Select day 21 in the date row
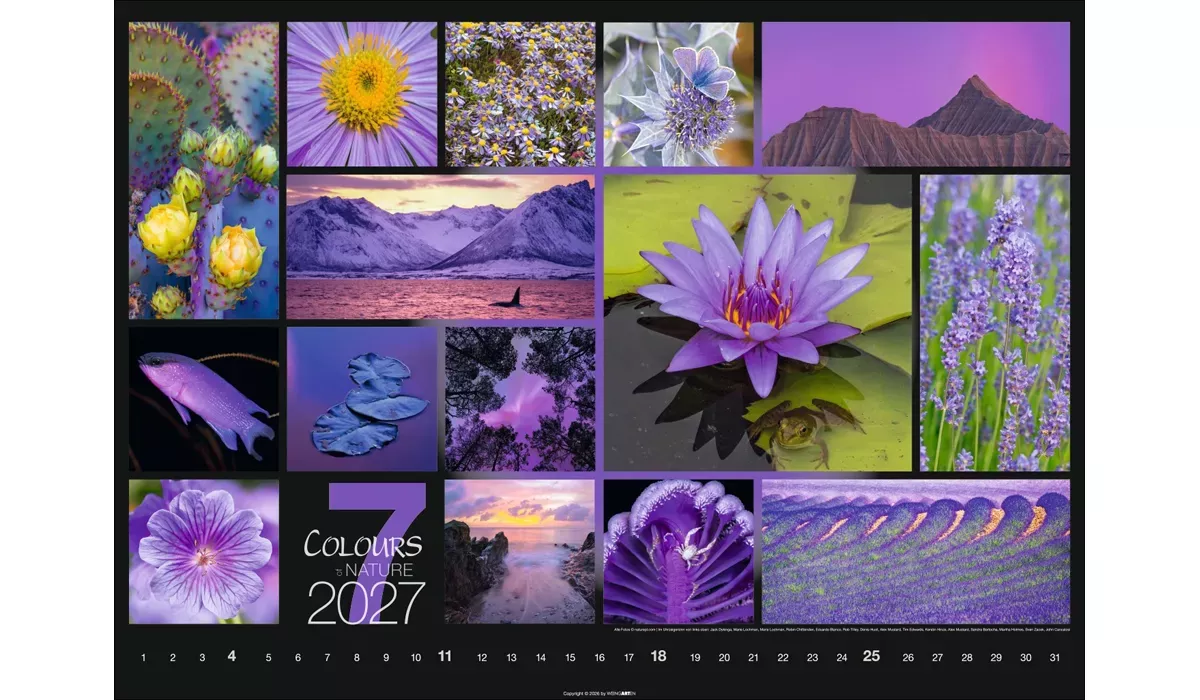 [753, 658]
